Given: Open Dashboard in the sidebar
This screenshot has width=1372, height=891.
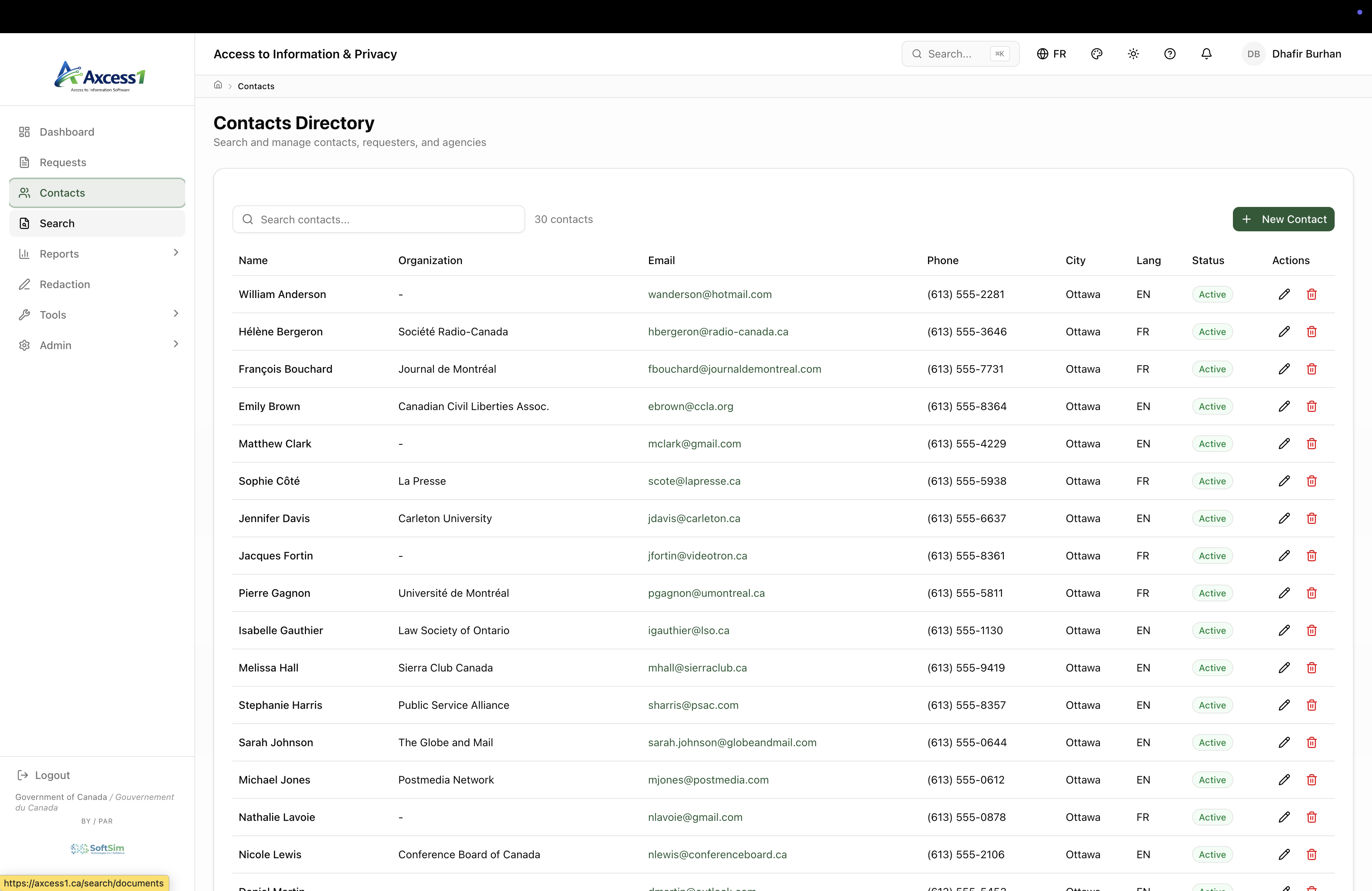Looking at the screenshot, I should coord(67,132).
